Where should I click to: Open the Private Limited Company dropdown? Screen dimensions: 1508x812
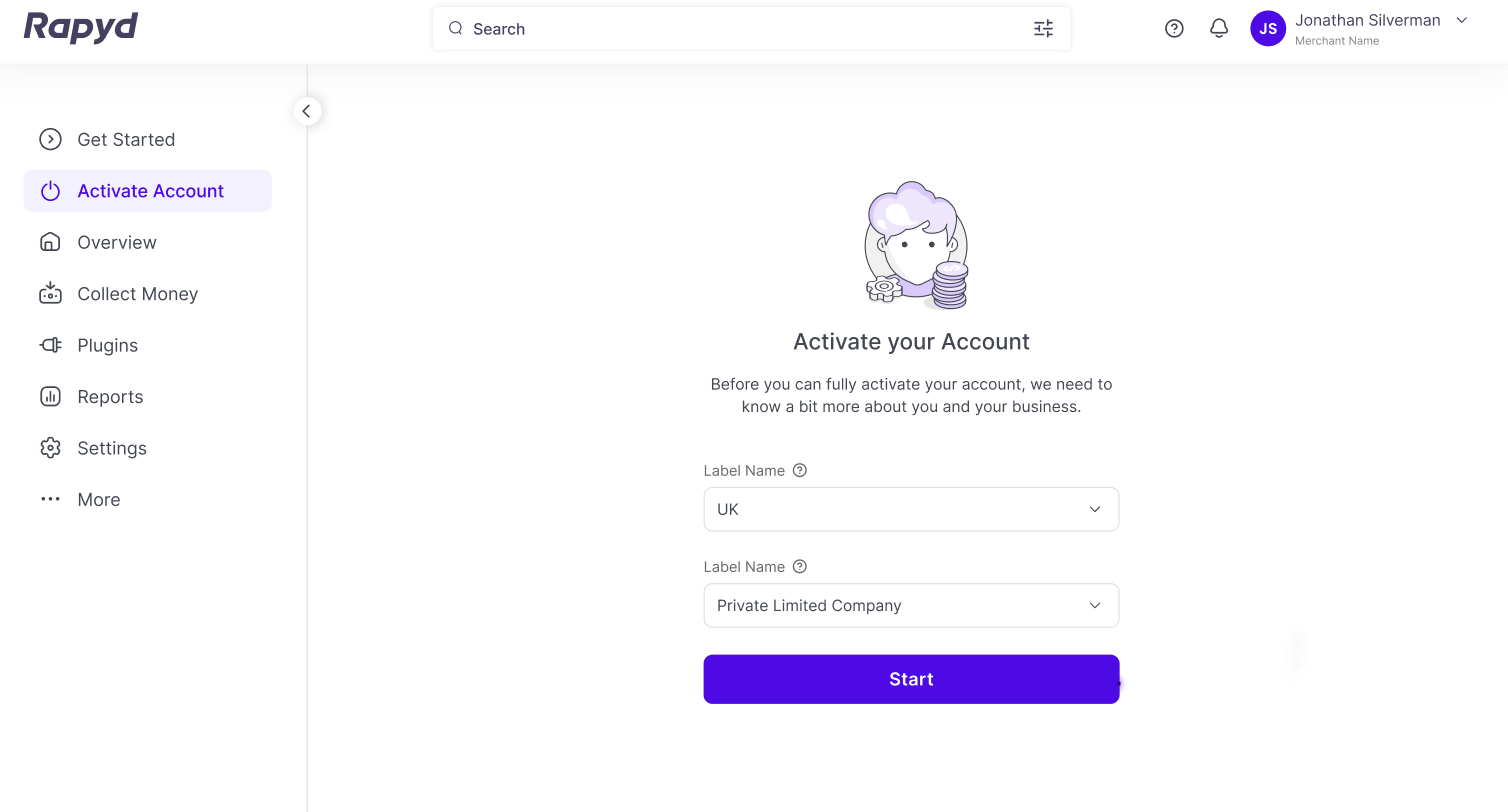coord(910,606)
